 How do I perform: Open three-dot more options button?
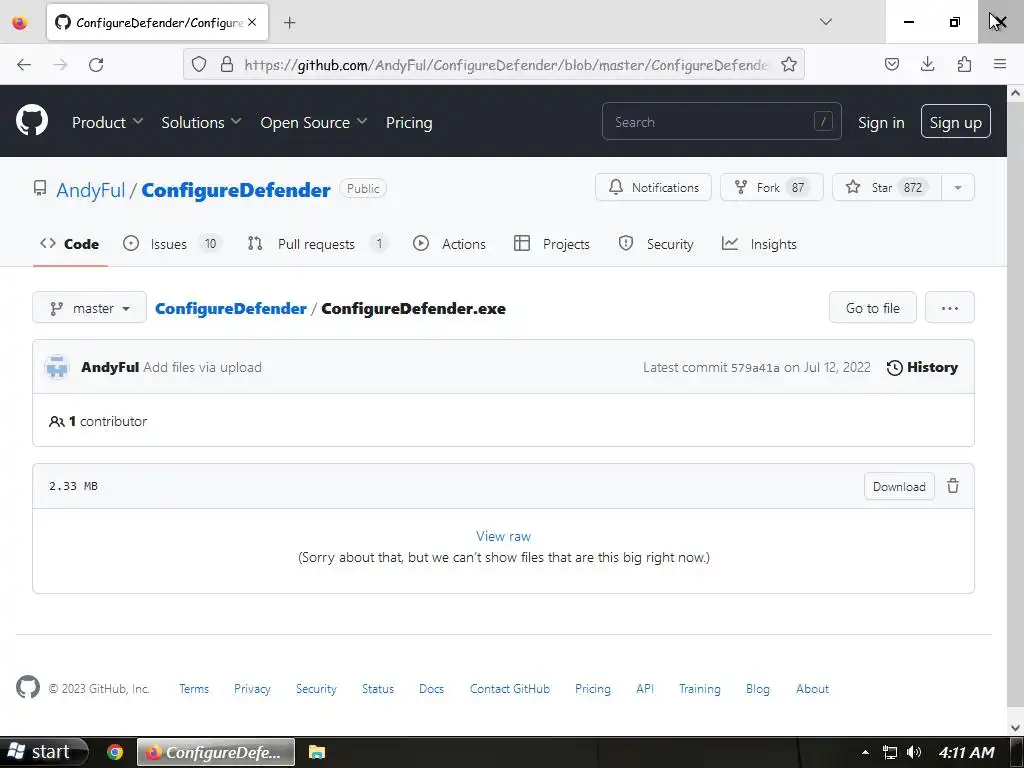(950, 308)
